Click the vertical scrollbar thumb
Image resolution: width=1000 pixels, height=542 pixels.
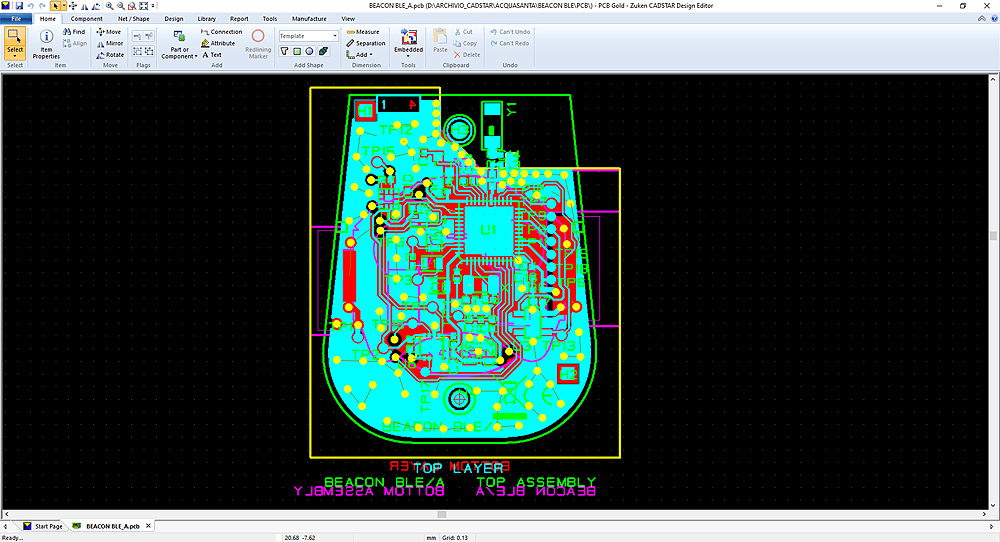pyautogui.click(x=993, y=236)
